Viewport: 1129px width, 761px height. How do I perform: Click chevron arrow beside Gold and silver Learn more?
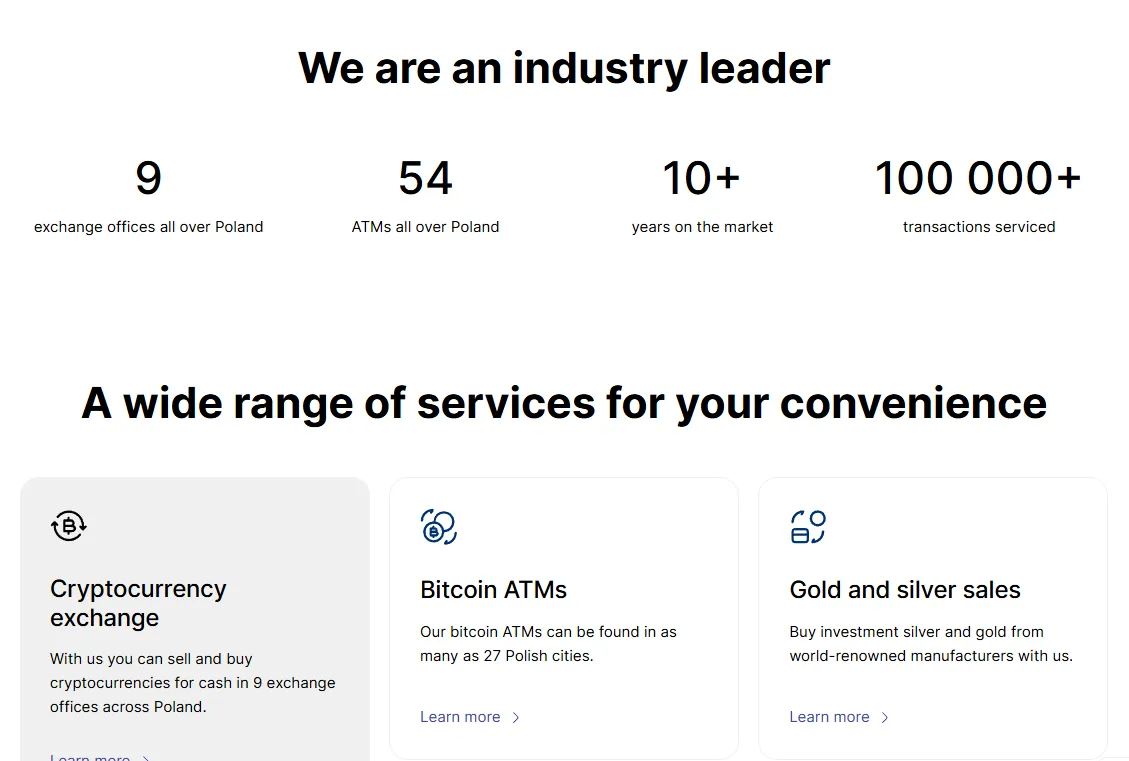[885, 717]
